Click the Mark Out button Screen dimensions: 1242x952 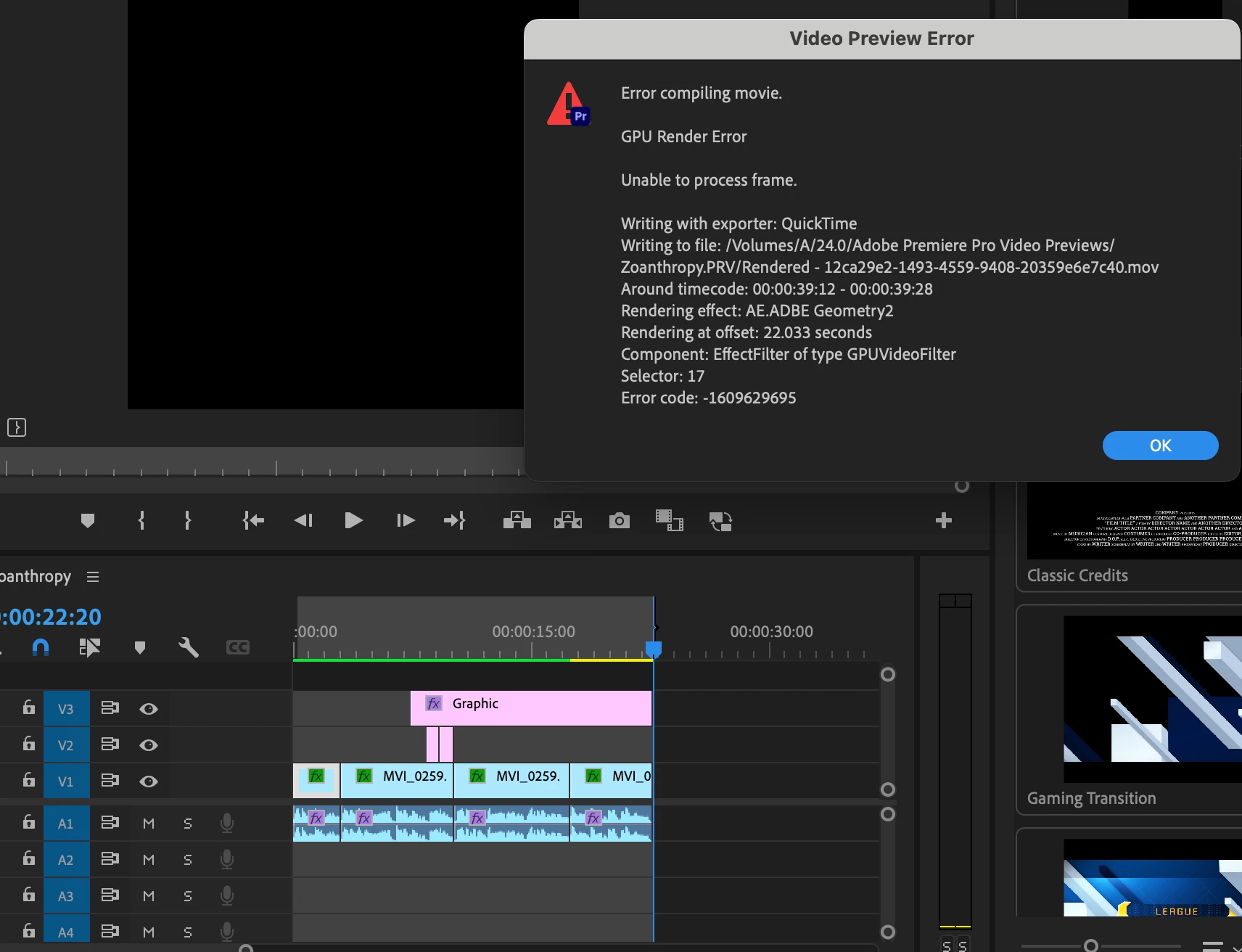click(x=188, y=520)
